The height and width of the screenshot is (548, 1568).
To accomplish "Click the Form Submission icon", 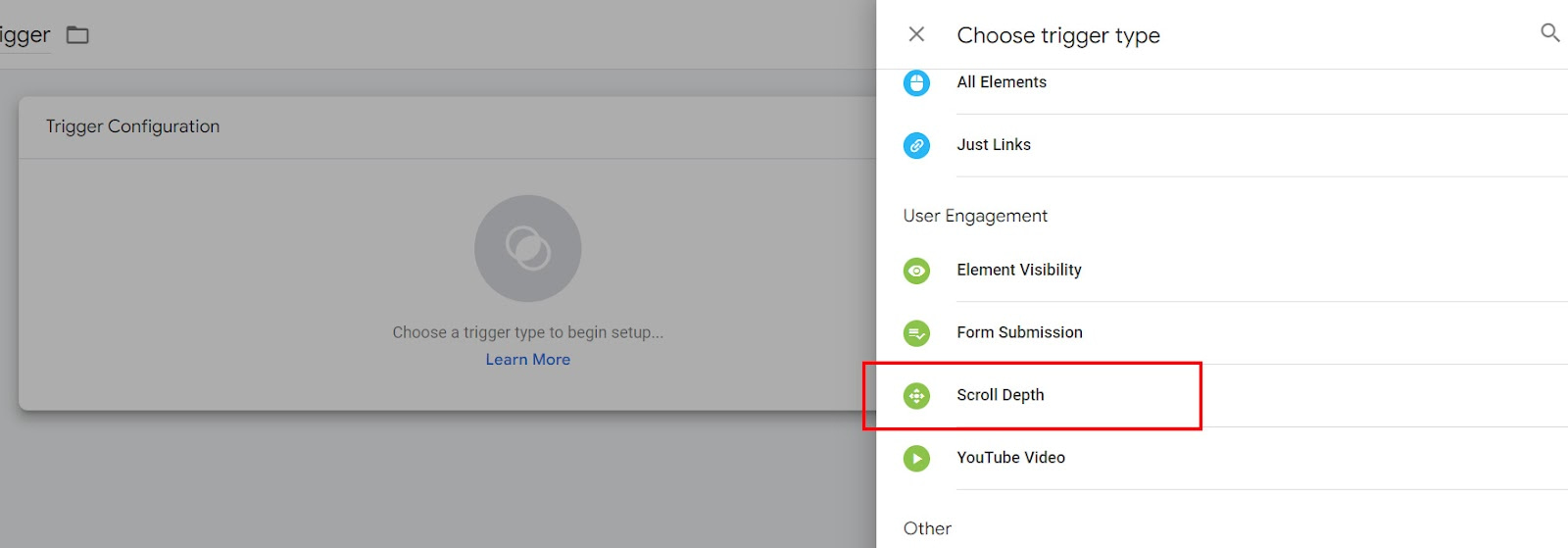I will point(916,333).
